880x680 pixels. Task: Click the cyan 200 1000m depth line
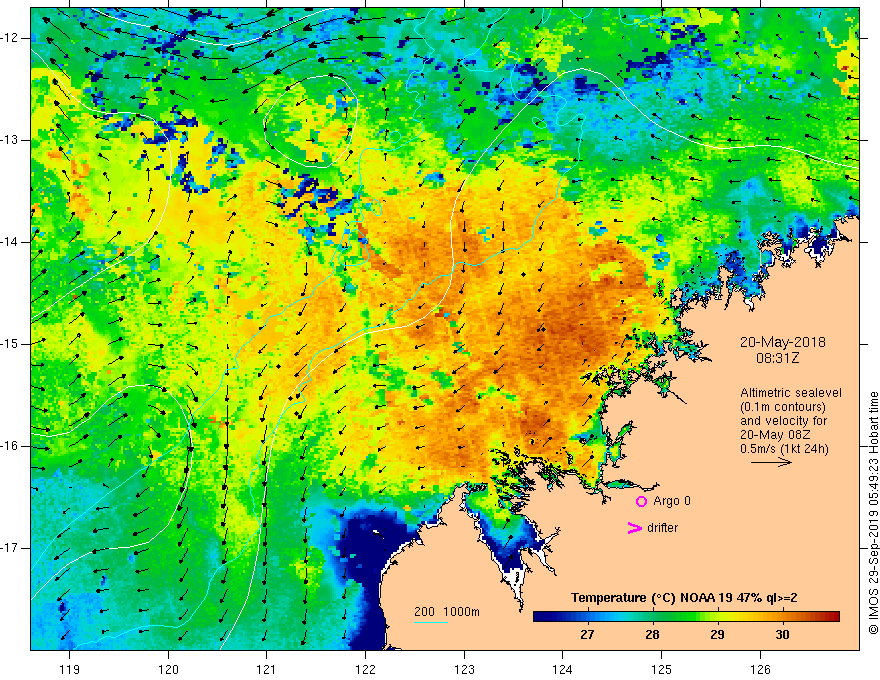pos(431,622)
